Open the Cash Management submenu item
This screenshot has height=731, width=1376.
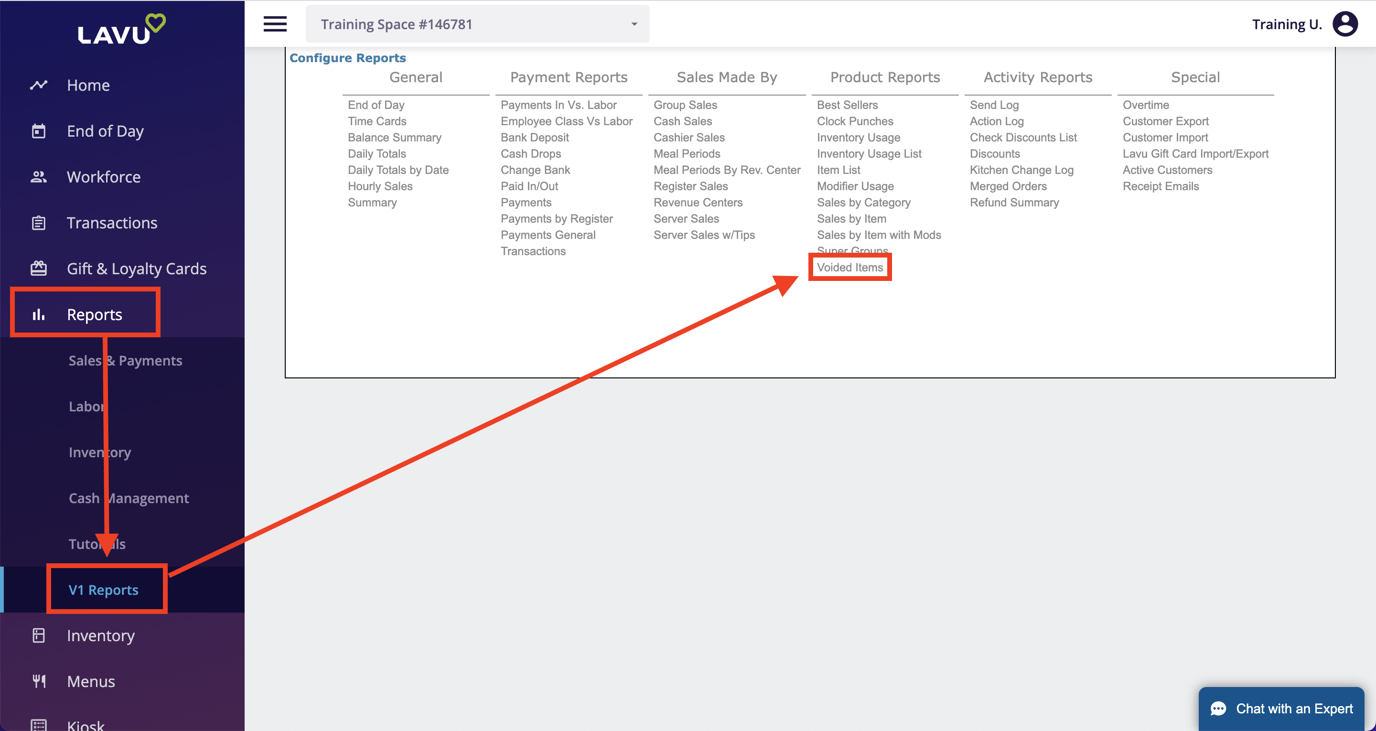pyautogui.click(x=128, y=498)
